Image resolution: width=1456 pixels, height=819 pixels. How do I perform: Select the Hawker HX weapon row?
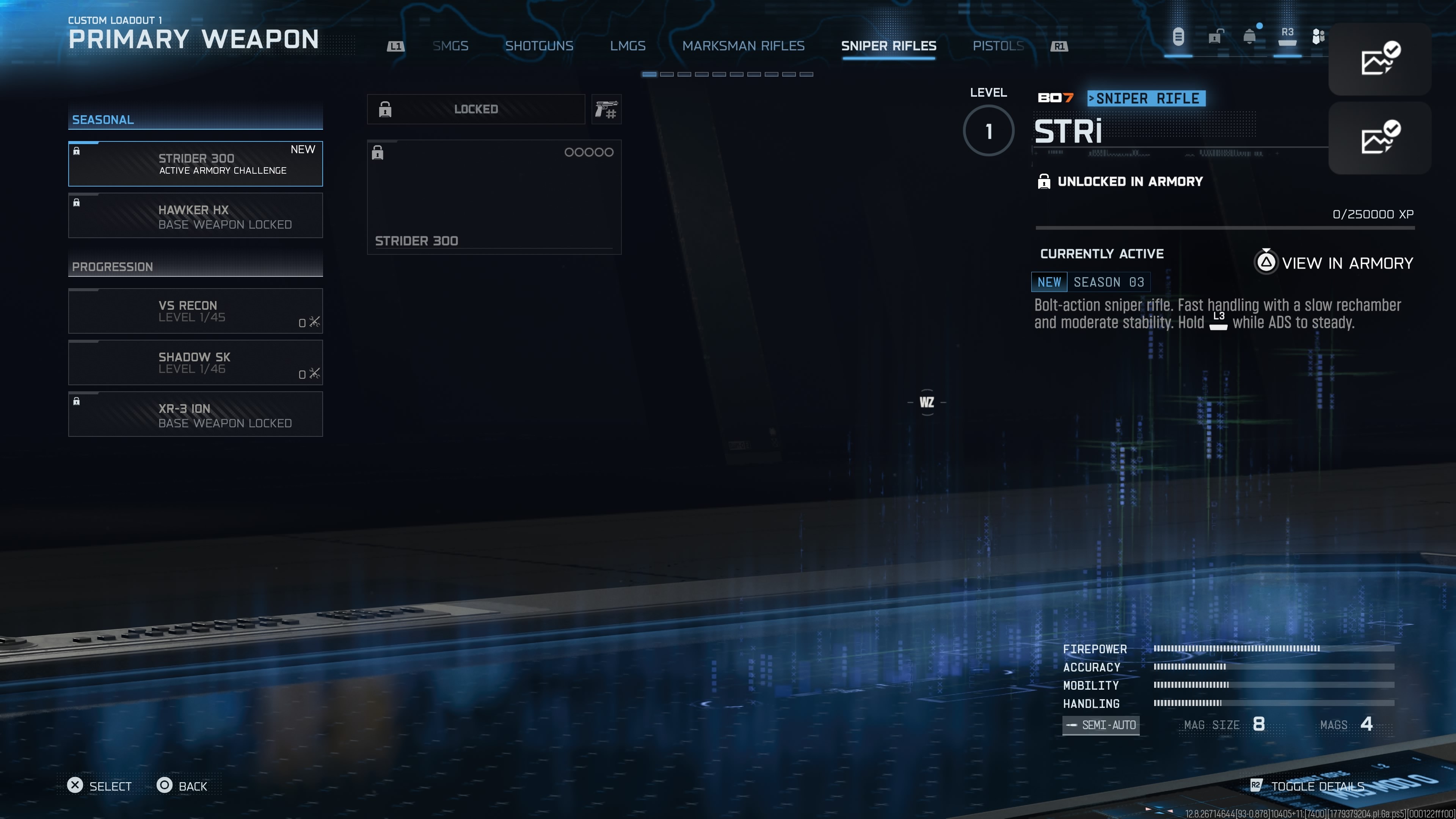[196, 215]
